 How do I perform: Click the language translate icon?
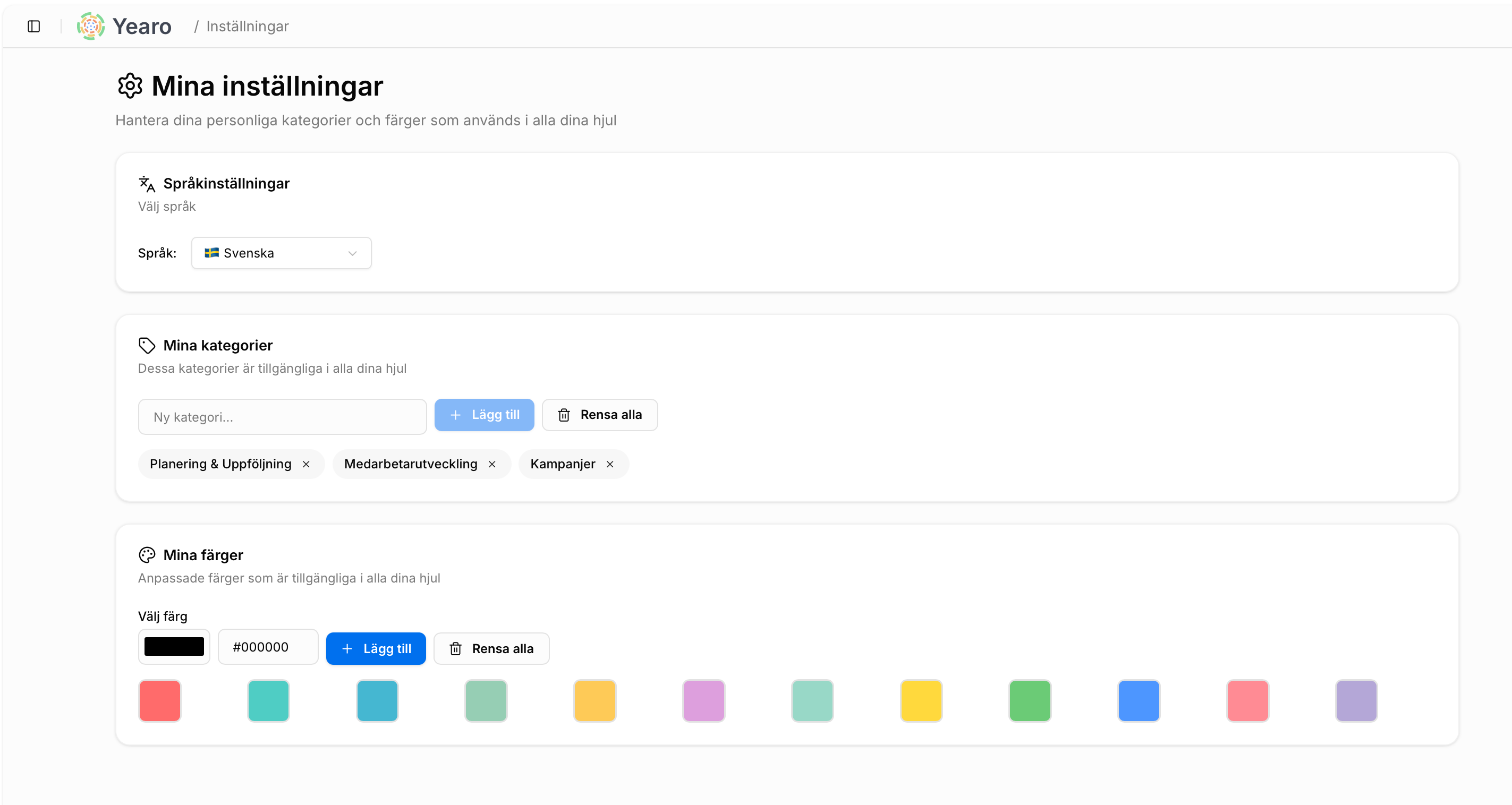[x=147, y=184]
